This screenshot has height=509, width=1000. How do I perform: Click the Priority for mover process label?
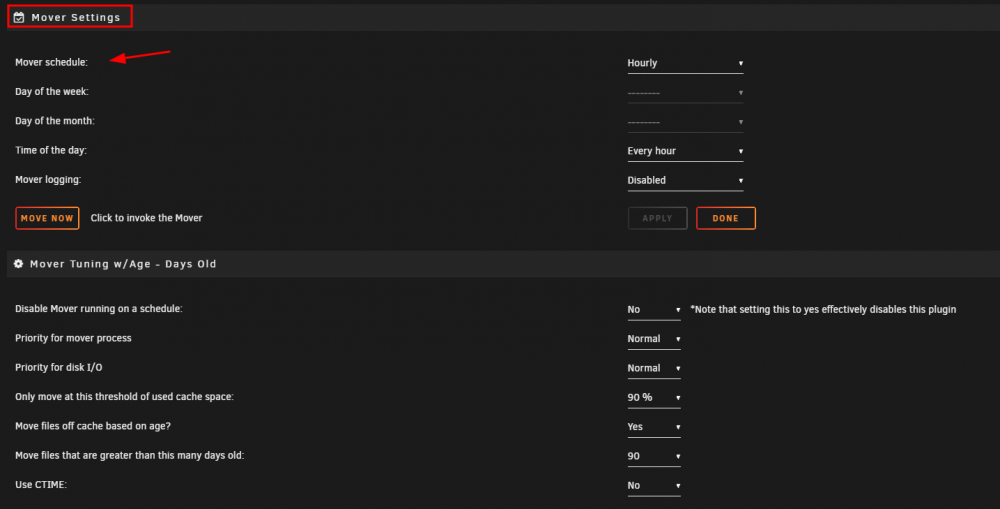point(73,337)
